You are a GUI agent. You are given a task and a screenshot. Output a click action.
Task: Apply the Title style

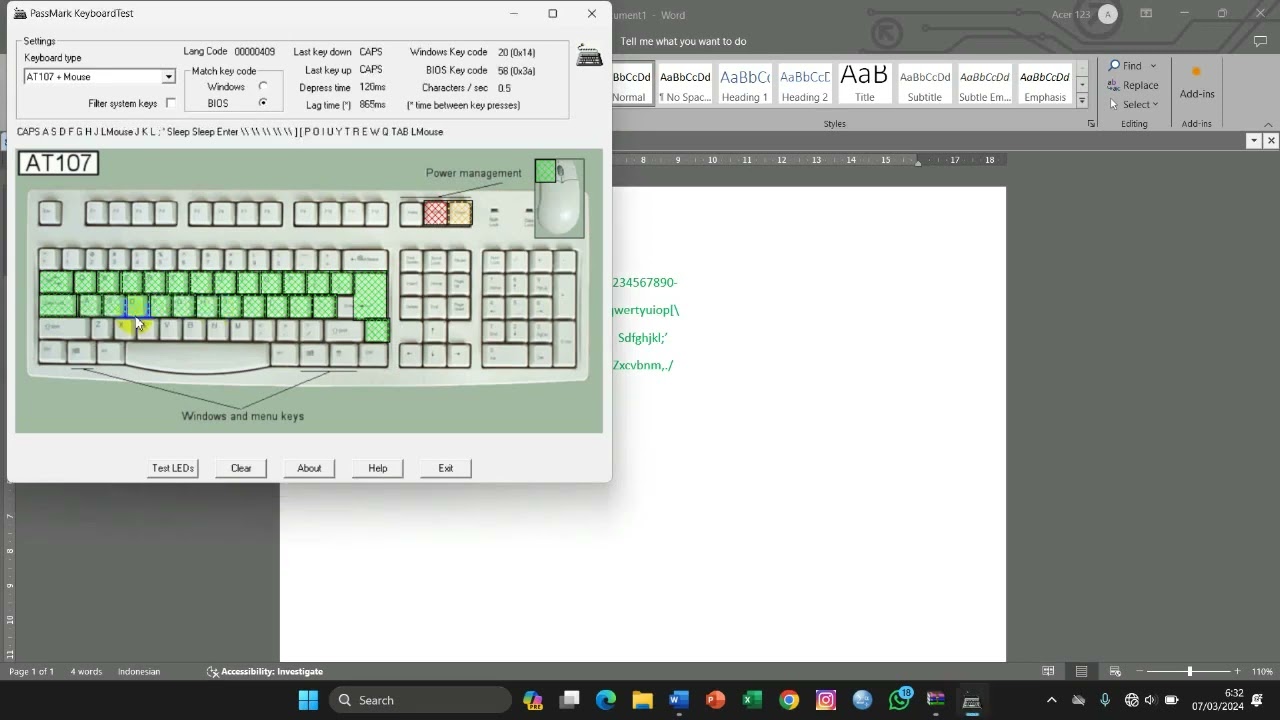[865, 85]
